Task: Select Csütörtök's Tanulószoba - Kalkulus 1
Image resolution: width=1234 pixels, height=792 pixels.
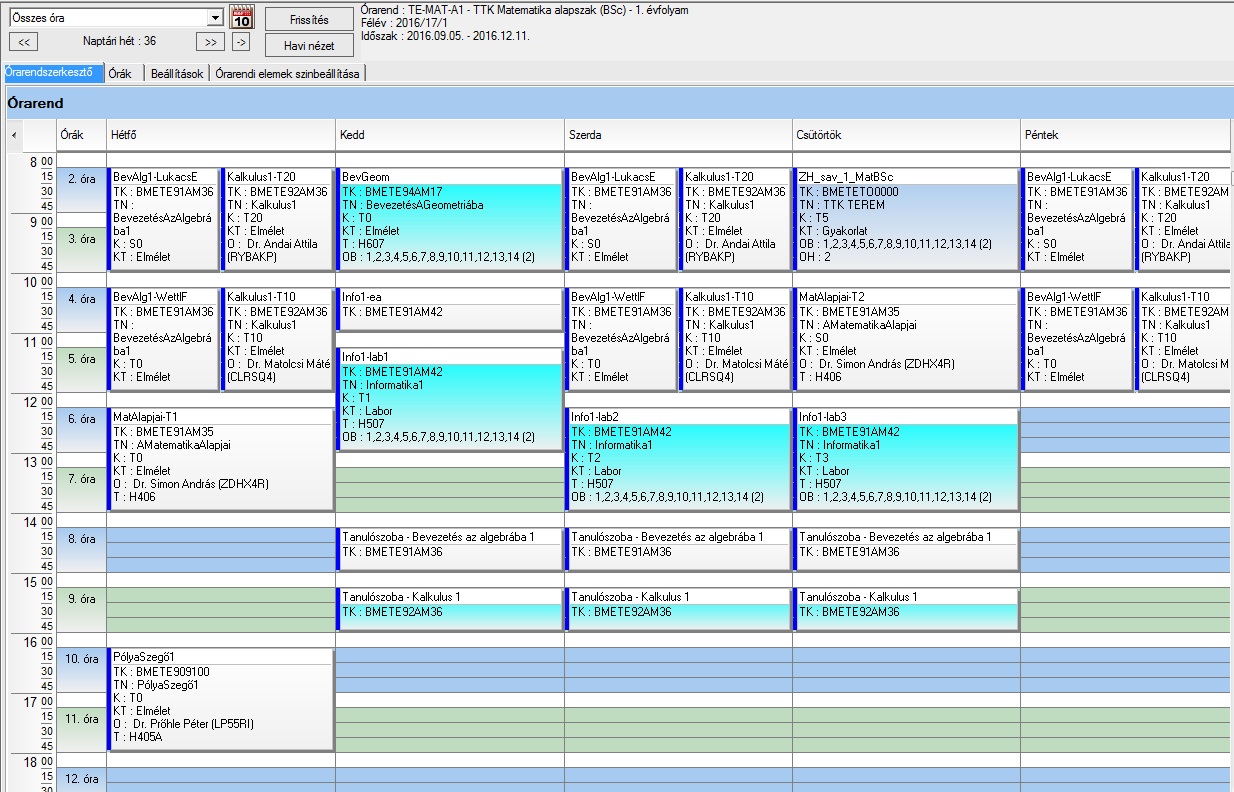Action: pyautogui.click(x=907, y=609)
